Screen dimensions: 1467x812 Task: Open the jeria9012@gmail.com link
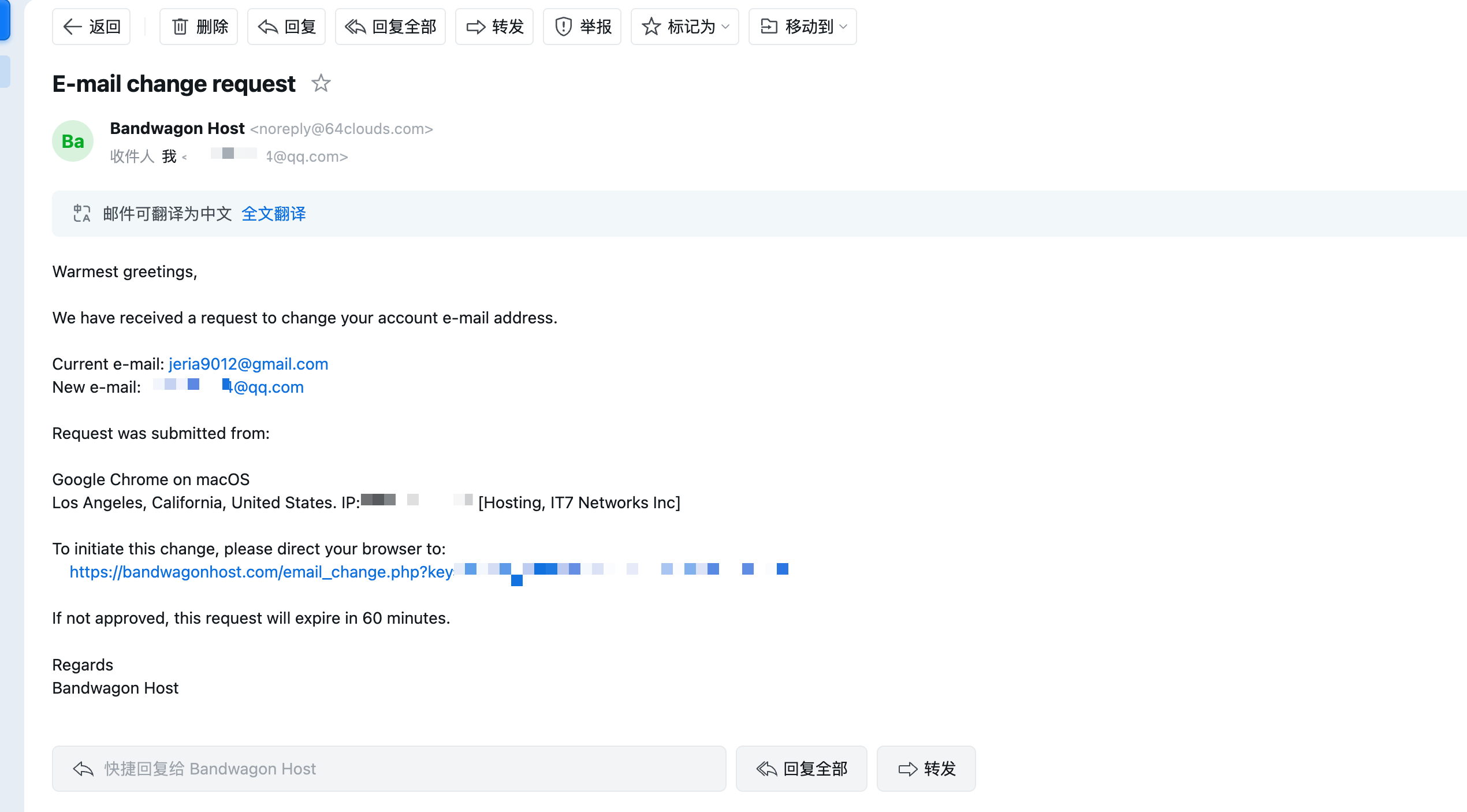pyautogui.click(x=248, y=364)
